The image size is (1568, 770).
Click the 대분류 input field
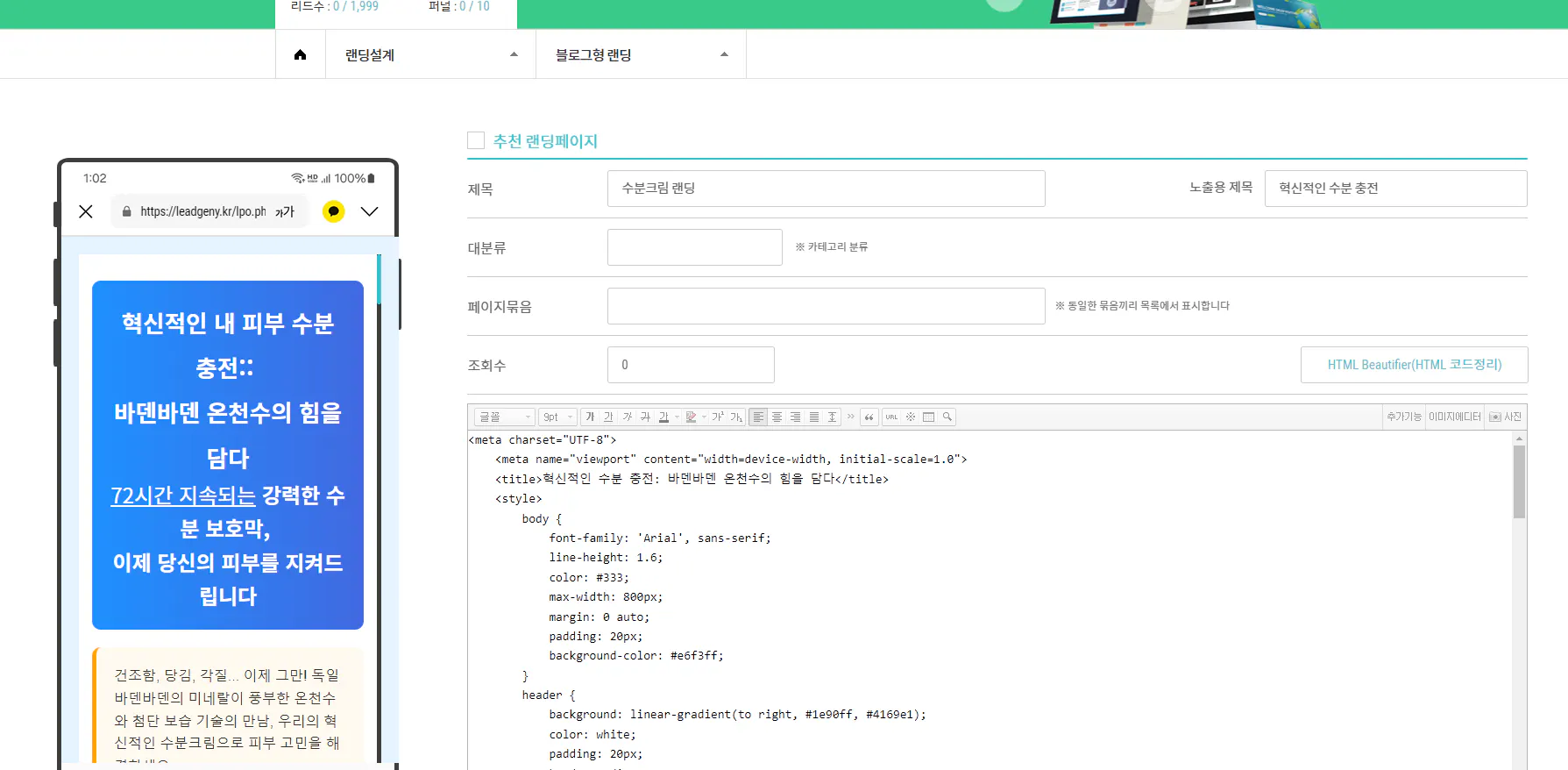coord(694,247)
